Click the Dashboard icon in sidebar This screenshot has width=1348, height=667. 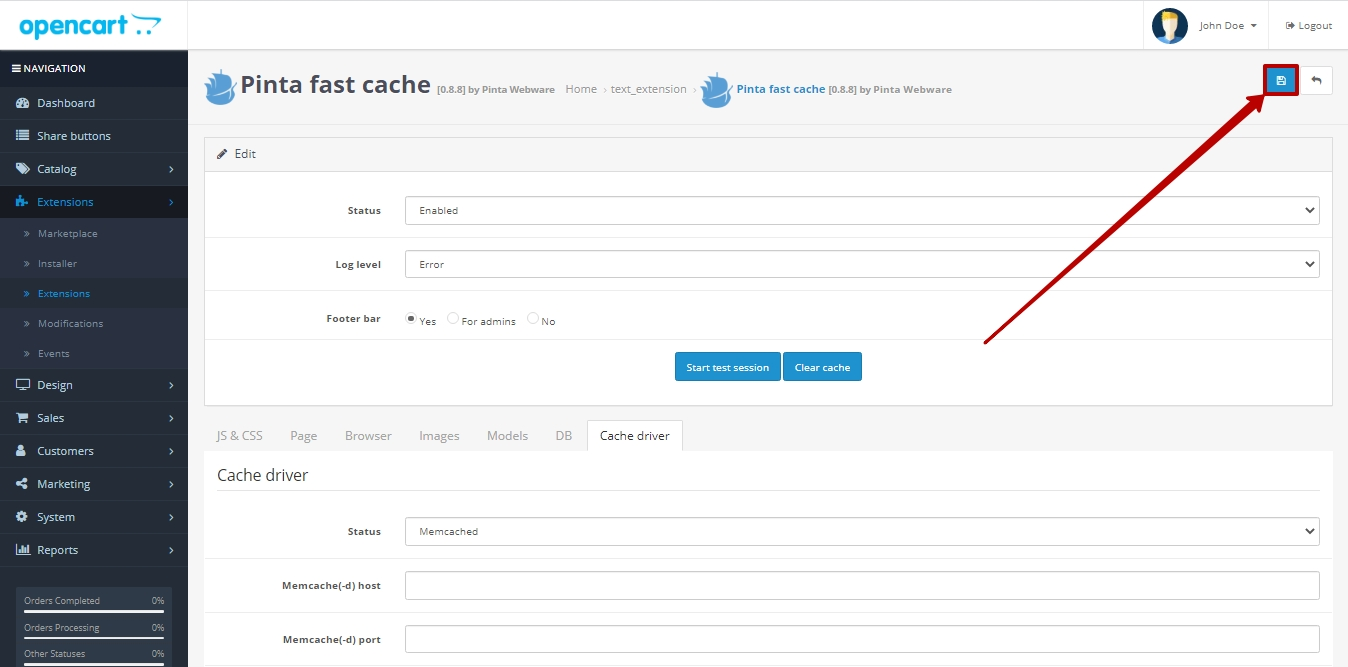(22, 103)
